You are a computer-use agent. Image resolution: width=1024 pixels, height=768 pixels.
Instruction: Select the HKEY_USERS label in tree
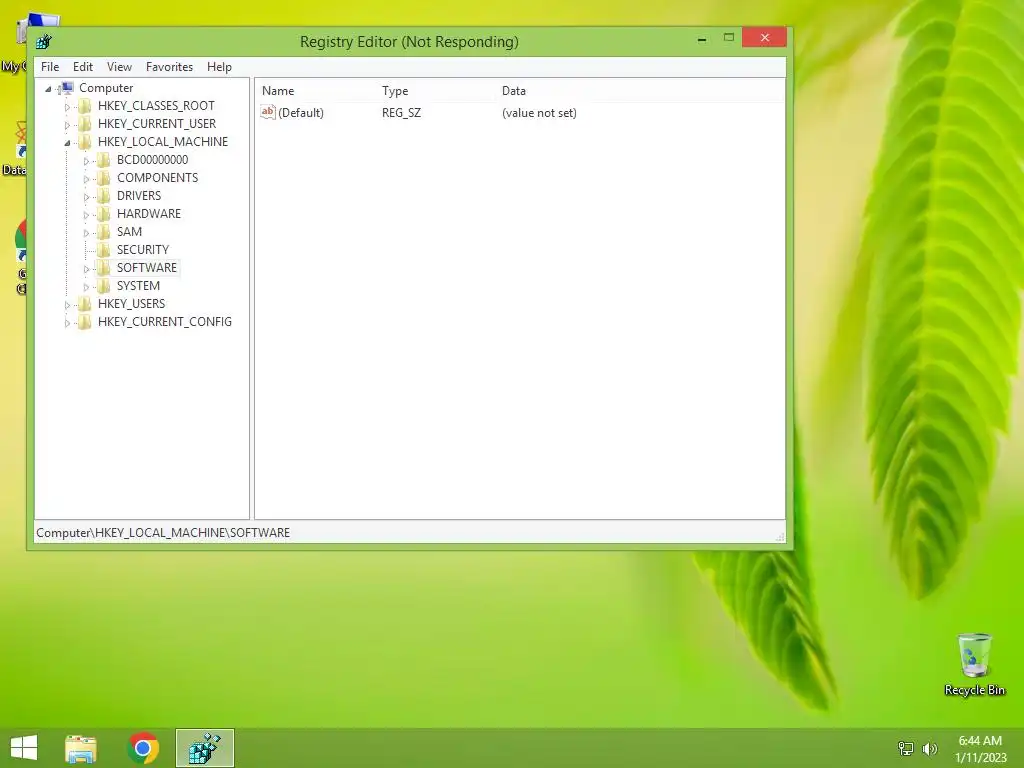pyautogui.click(x=131, y=304)
